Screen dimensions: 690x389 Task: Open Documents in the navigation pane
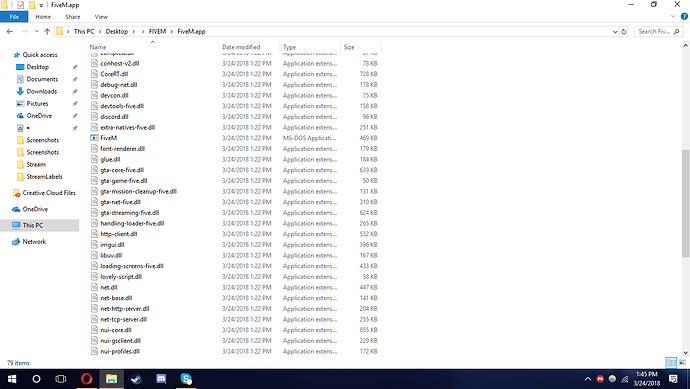tap(42, 79)
